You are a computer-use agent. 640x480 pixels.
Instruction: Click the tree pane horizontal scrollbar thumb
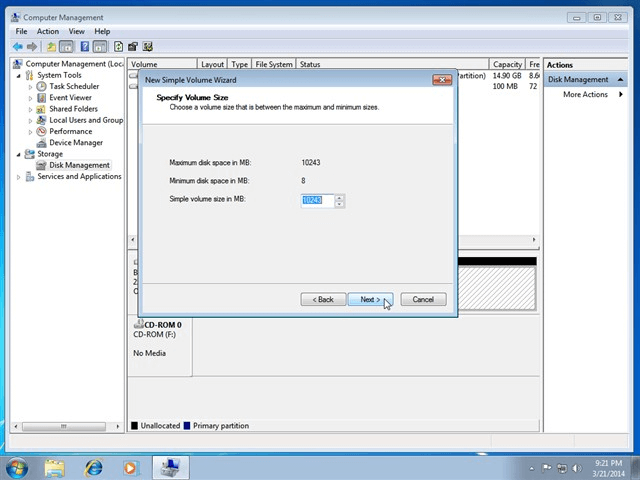pyautogui.click(x=64, y=427)
